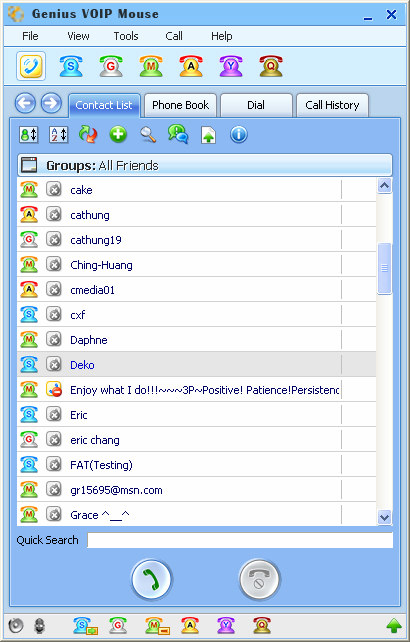The height and width of the screenshot is (642, 410).
Task: Open the Tools menu
Action: pyautogui.click(x=126, y=36)
